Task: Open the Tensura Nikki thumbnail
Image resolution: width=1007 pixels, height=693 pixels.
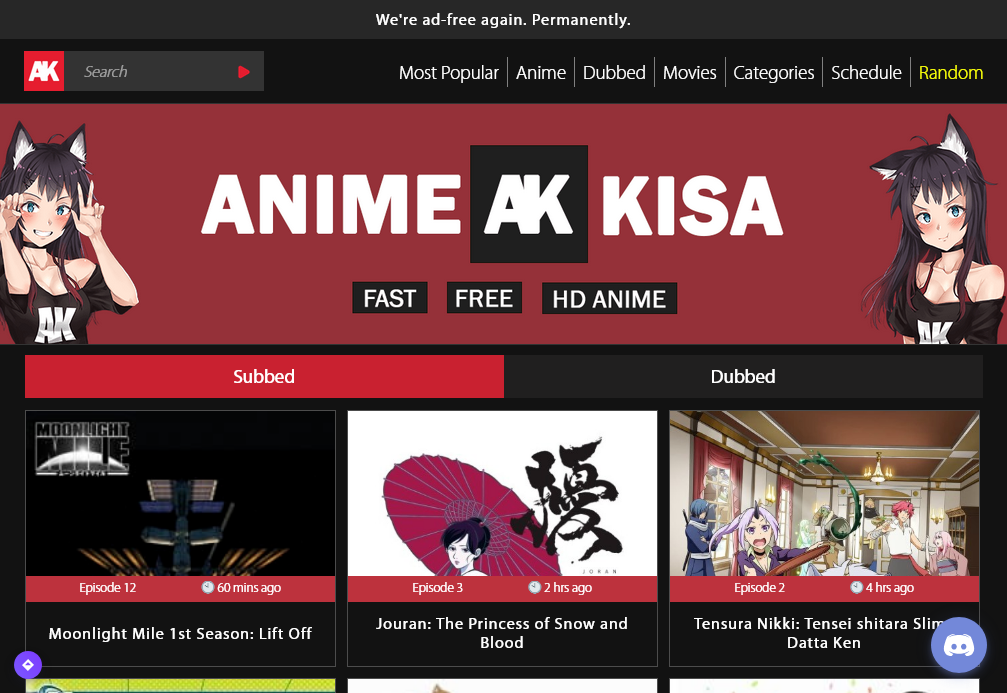Action: 825,493
